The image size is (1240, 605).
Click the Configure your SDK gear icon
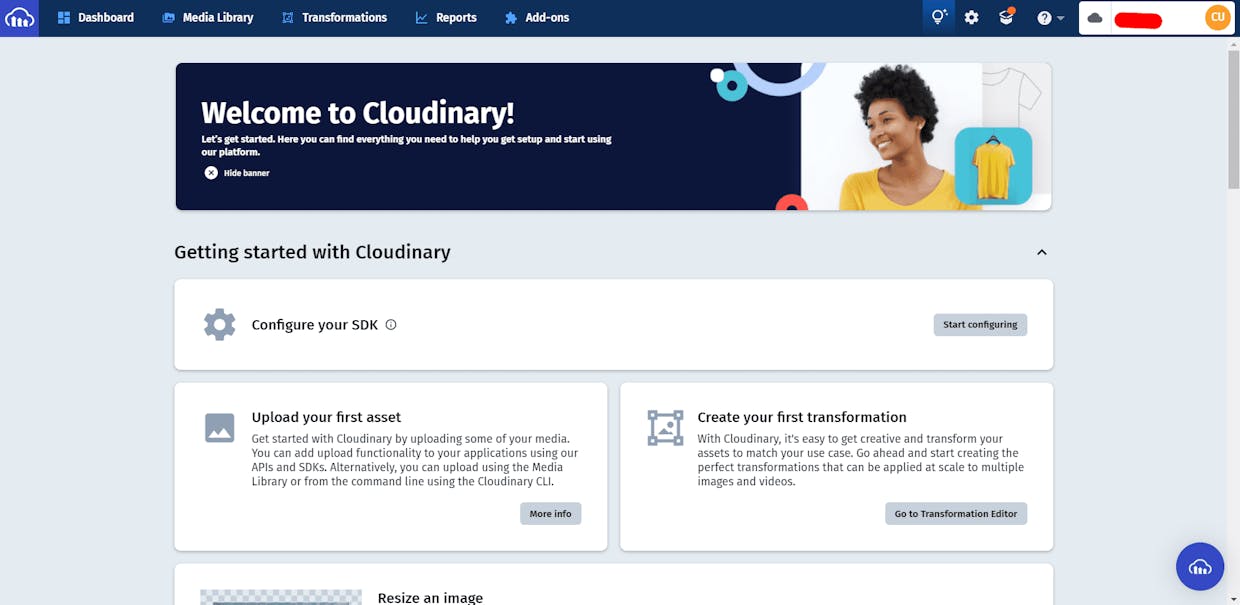pyautogui.click(x=220, y=325)
